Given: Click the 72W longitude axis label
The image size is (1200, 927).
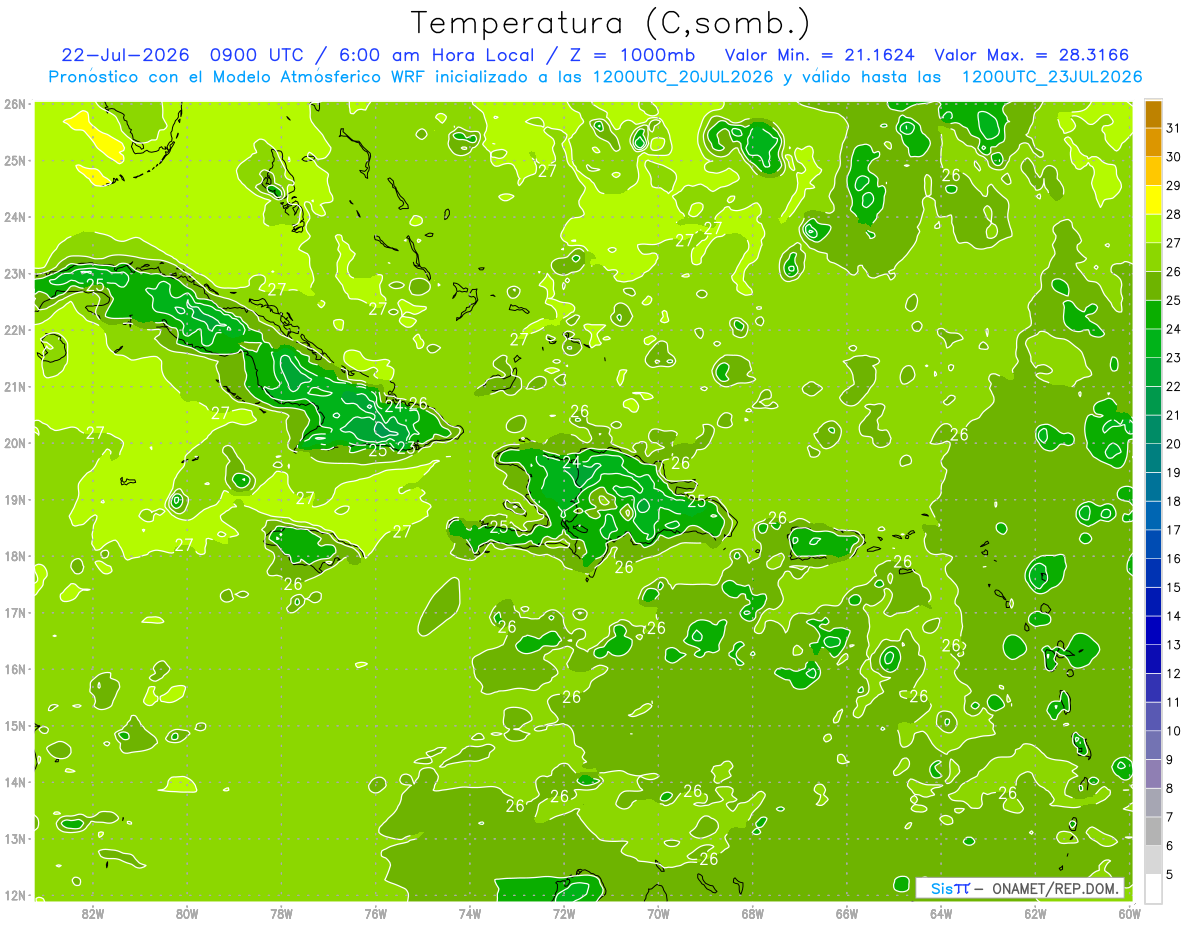Looking at the screenshot, I should 564,912.
